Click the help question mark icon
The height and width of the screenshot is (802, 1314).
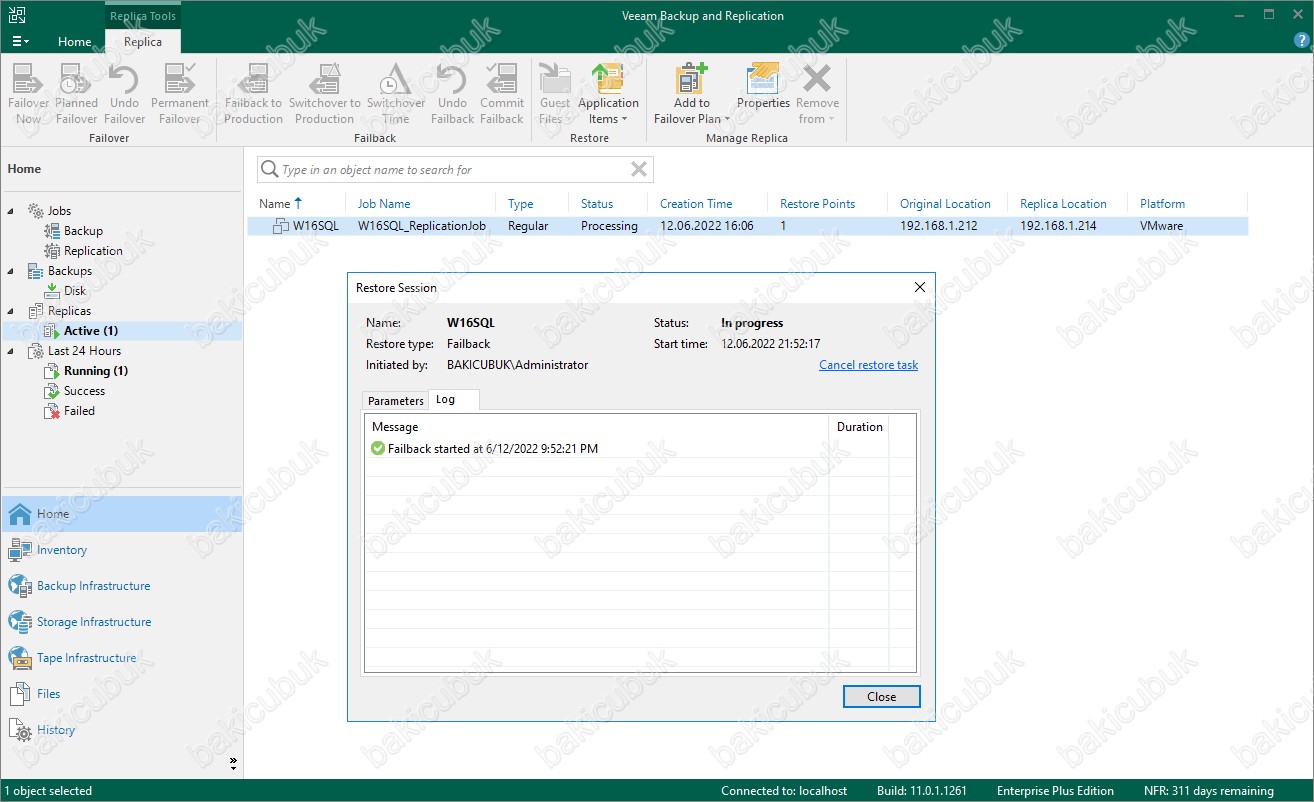(x=1299, y=41)
